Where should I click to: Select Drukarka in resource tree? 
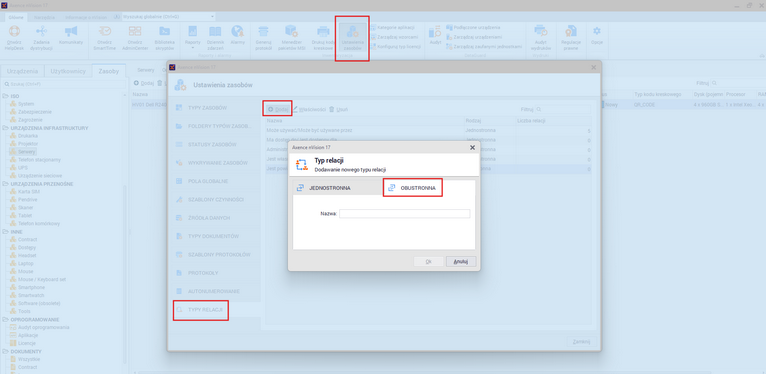click(x=28, y=136)
